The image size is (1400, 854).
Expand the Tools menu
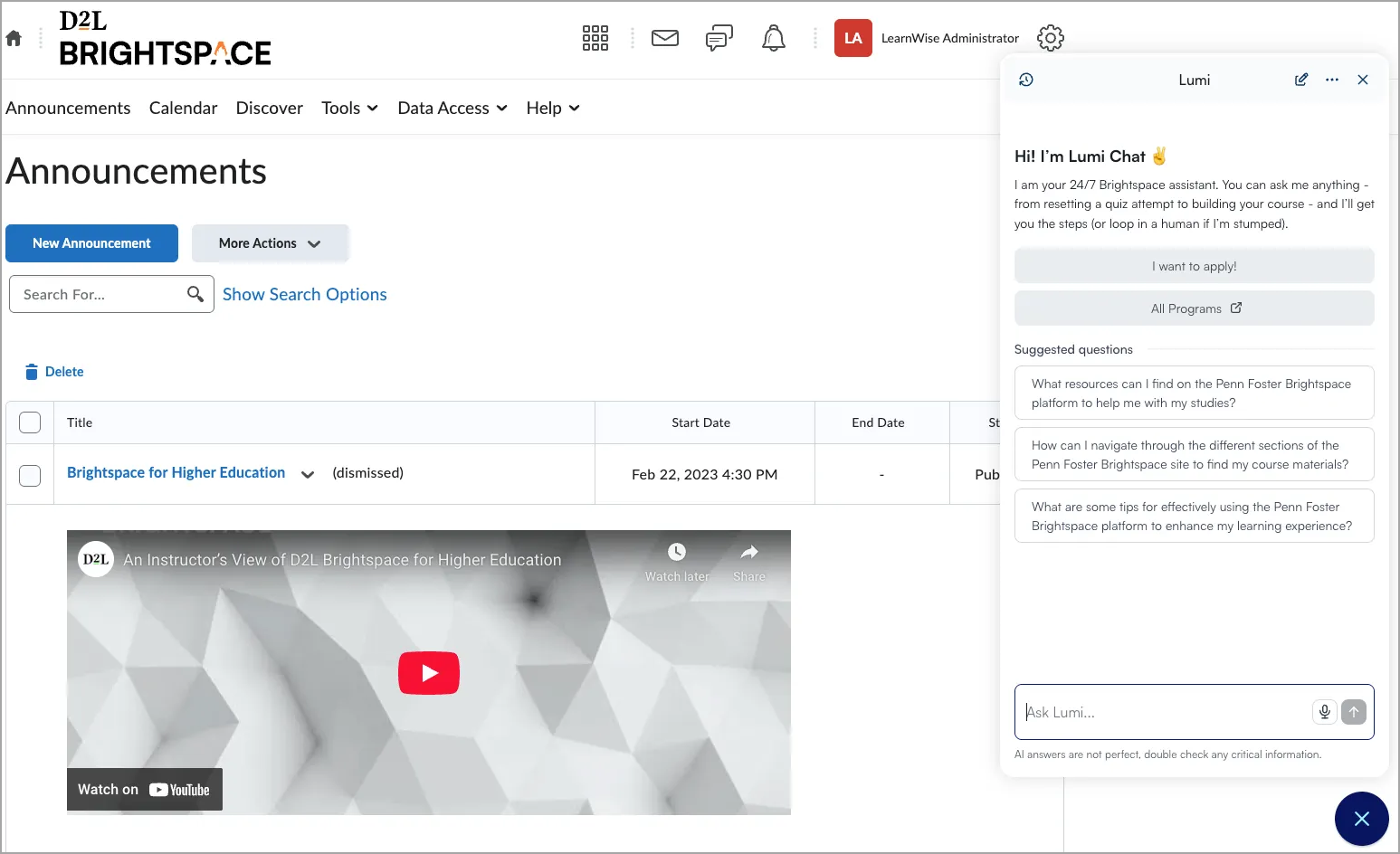click(x=349, y=108)
